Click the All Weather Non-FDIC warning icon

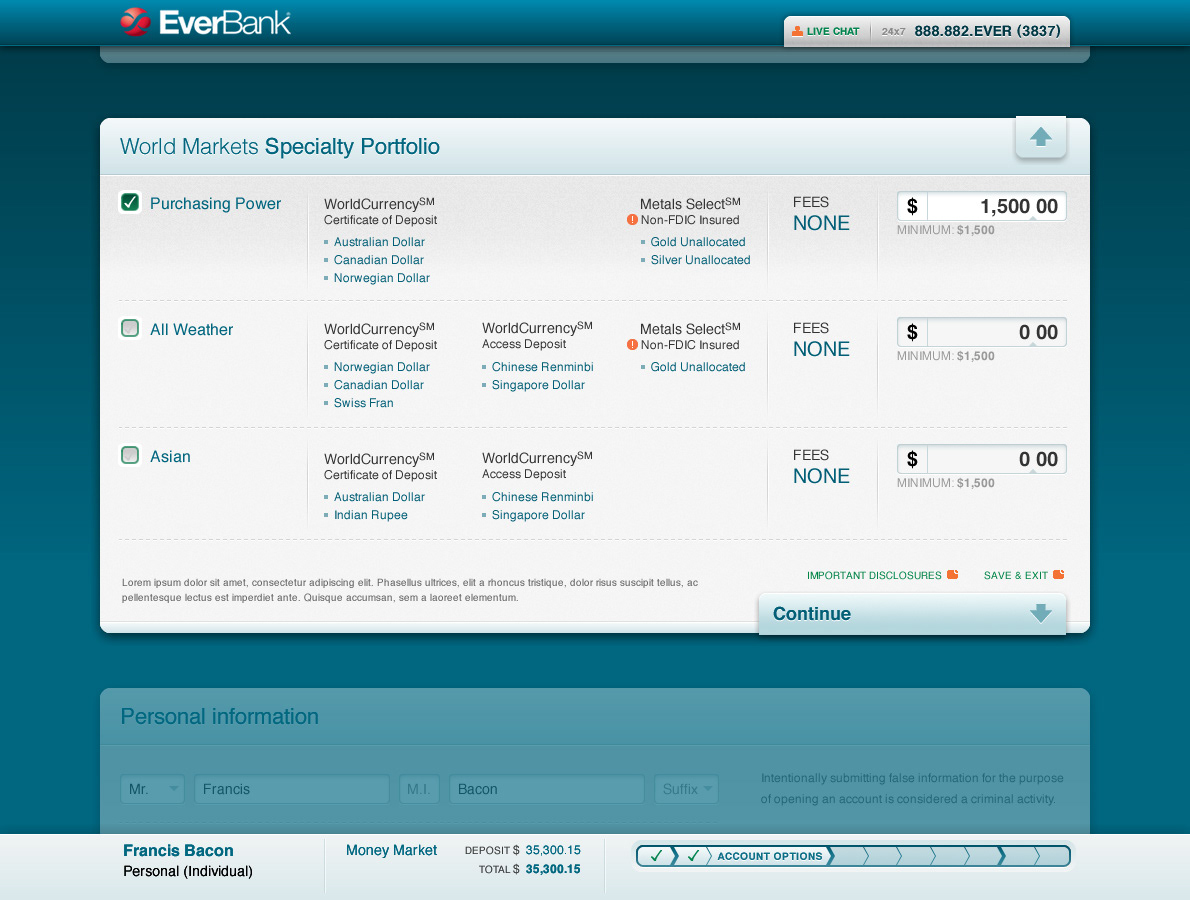coord(632,345)
